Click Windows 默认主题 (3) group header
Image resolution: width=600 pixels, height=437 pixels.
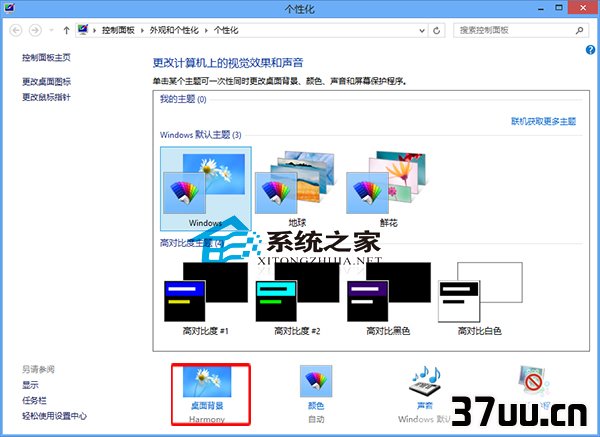coord(201,135)
